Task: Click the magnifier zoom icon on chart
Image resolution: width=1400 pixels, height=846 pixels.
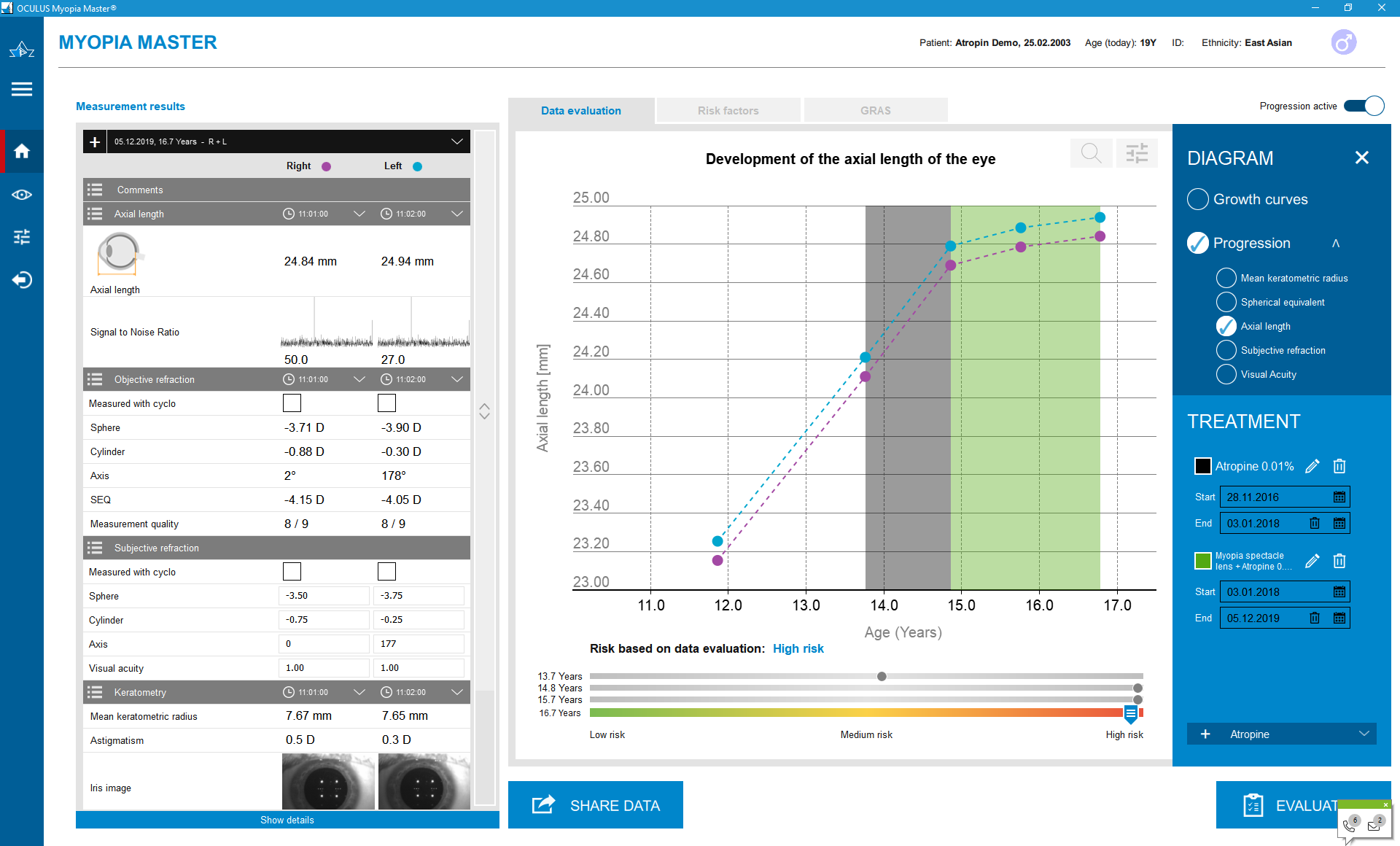Action: (x=1091, y=153)
